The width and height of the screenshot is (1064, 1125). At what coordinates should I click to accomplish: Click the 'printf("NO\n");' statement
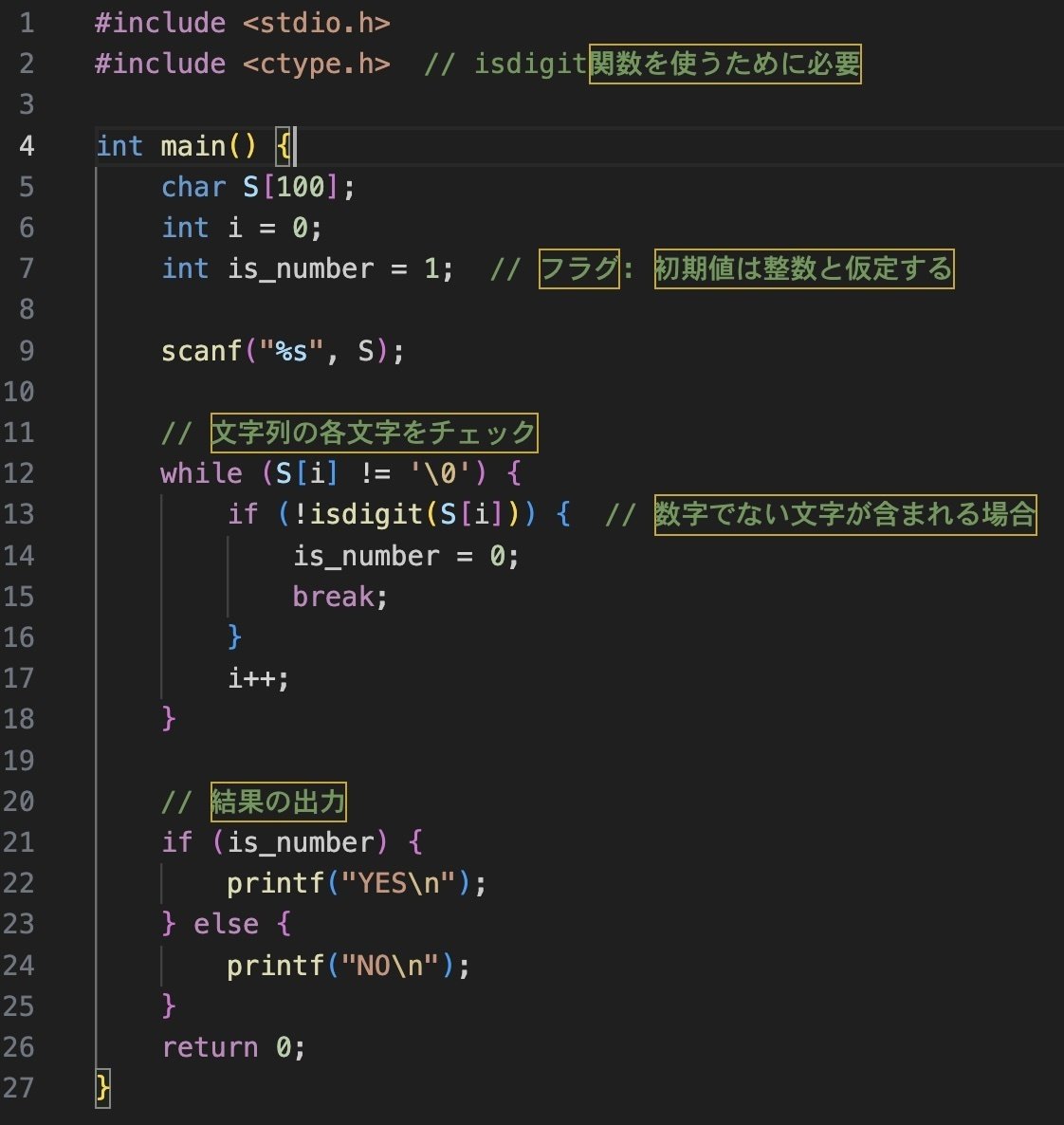pos(349,965)
